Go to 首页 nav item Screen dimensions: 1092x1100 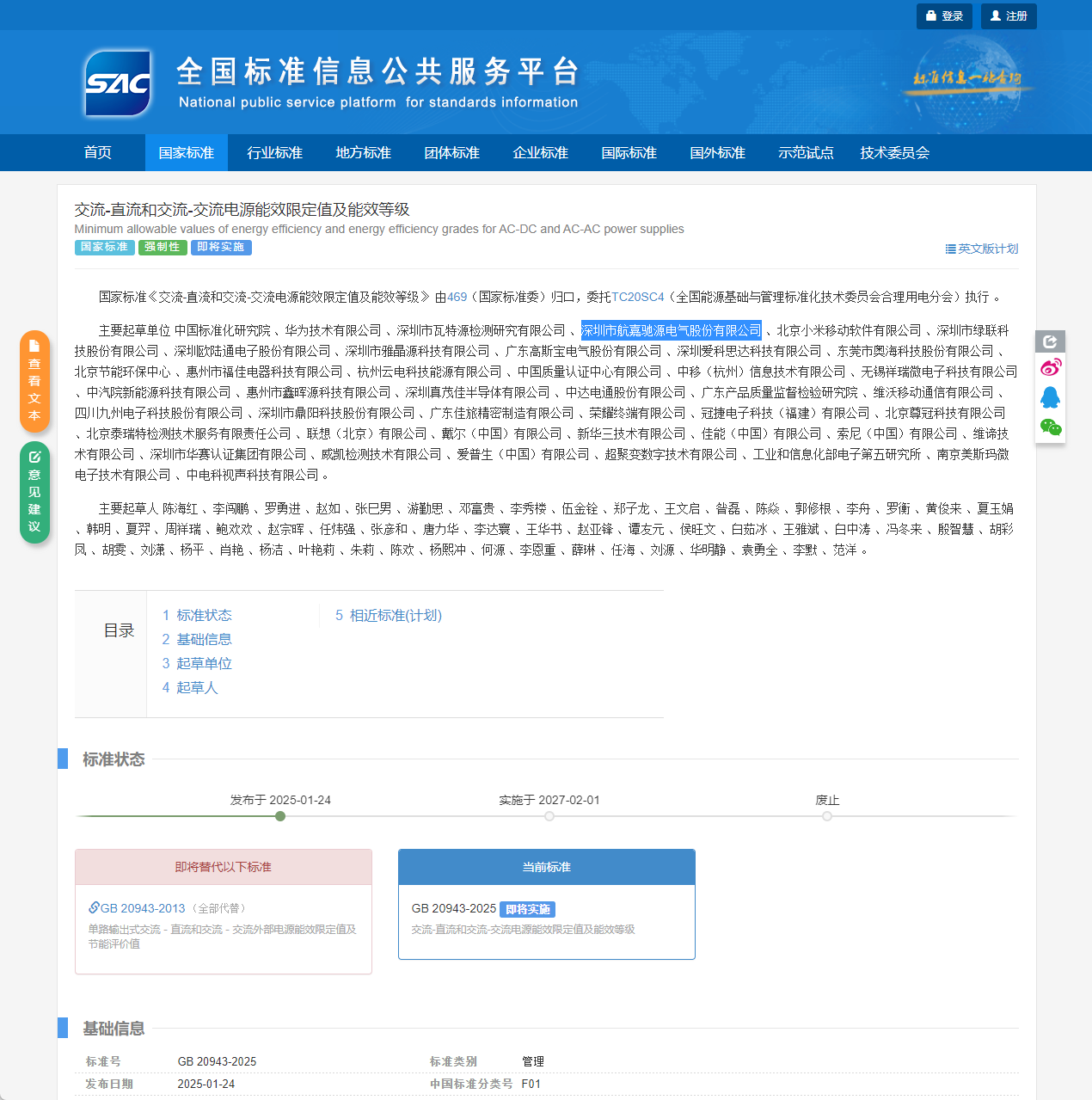tap(98, 153)
